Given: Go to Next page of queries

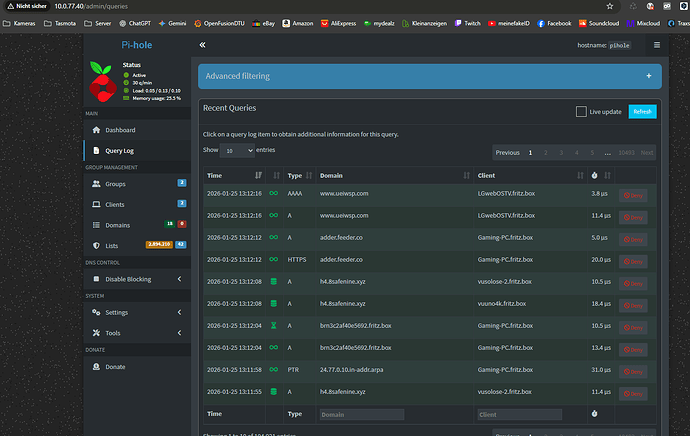Looking at the screenshot, I should 646,153.
